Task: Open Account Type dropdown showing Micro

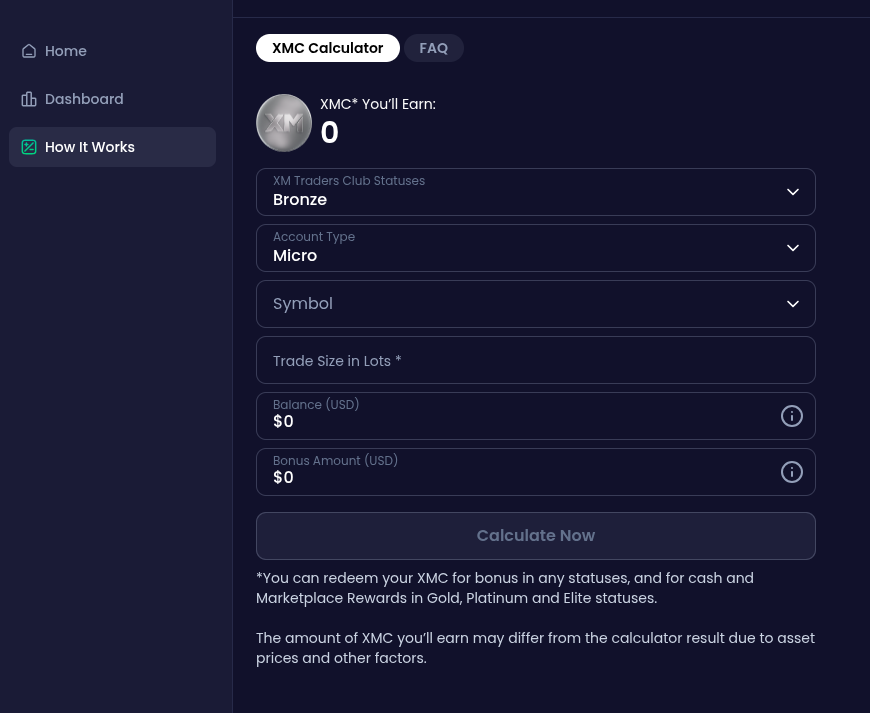Action: tap(535, 248)
